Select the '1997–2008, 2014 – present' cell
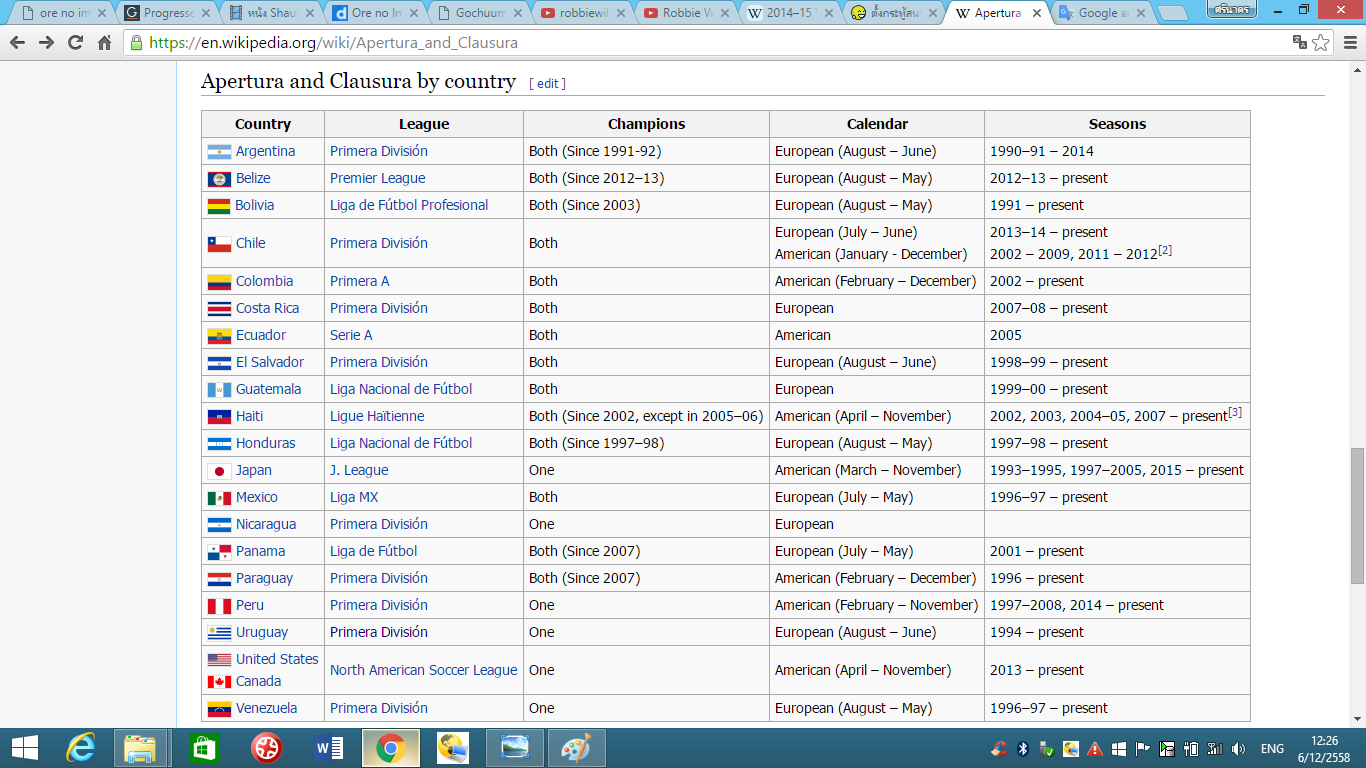The image size is (1366, 768). click(x=1117, y=606)
